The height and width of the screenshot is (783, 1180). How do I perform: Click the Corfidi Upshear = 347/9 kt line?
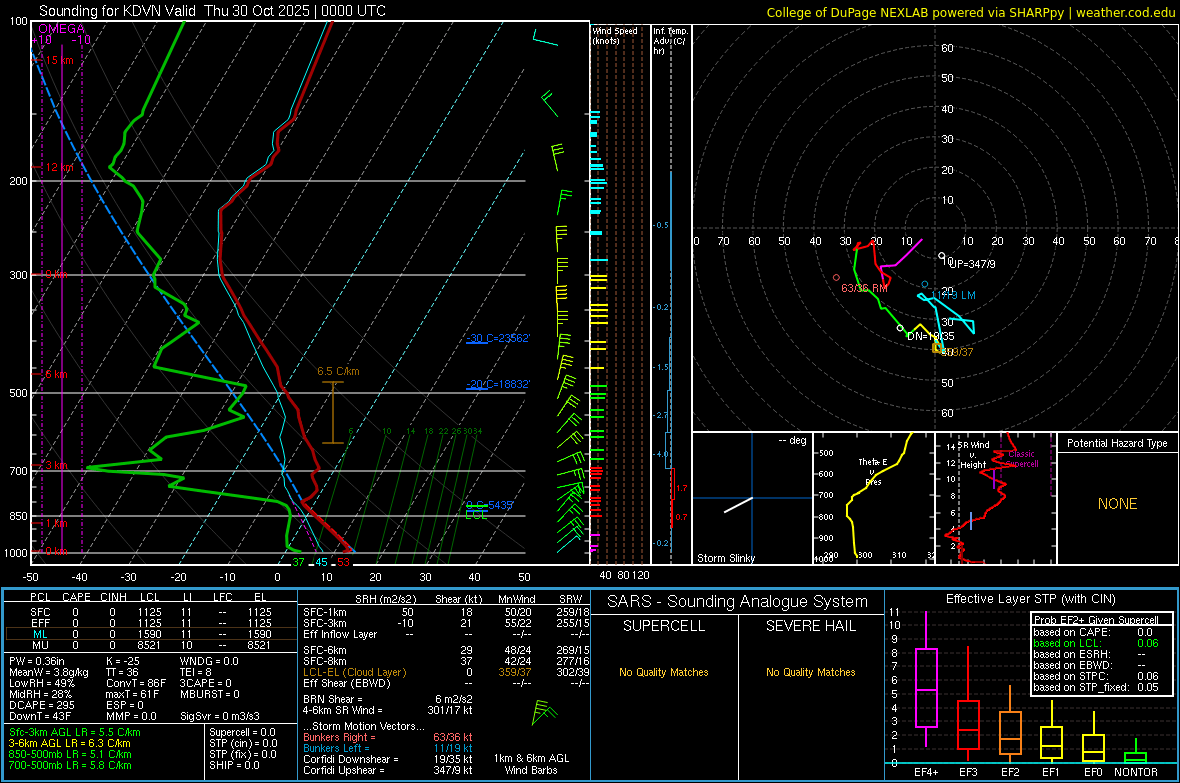[388, 770]
